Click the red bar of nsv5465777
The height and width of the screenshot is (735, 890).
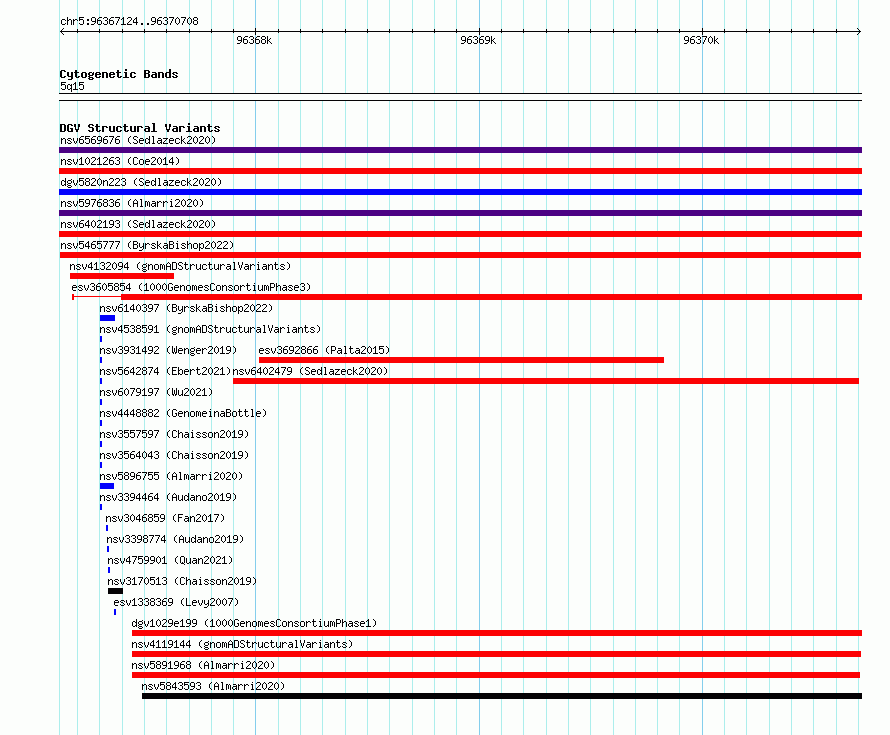(460, 255)
